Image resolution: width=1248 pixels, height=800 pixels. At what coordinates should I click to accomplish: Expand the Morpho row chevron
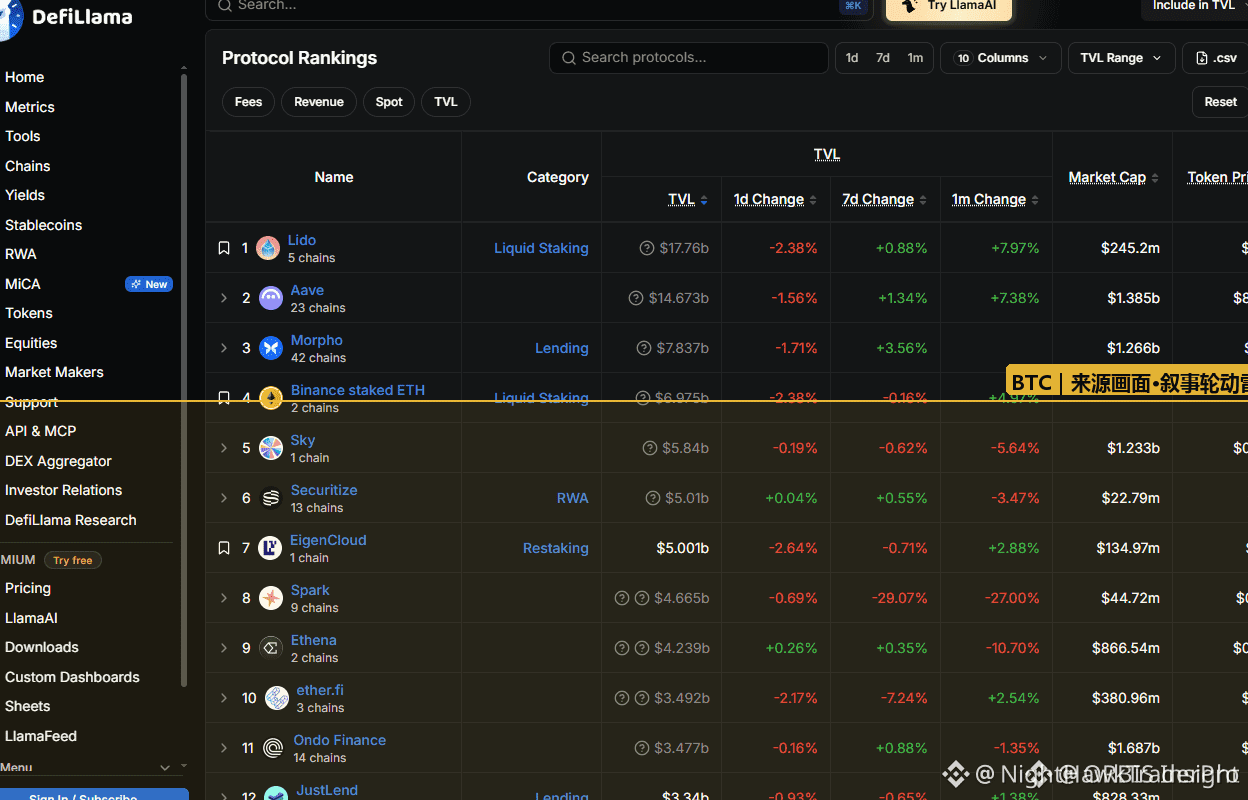(x=224, y=348)
